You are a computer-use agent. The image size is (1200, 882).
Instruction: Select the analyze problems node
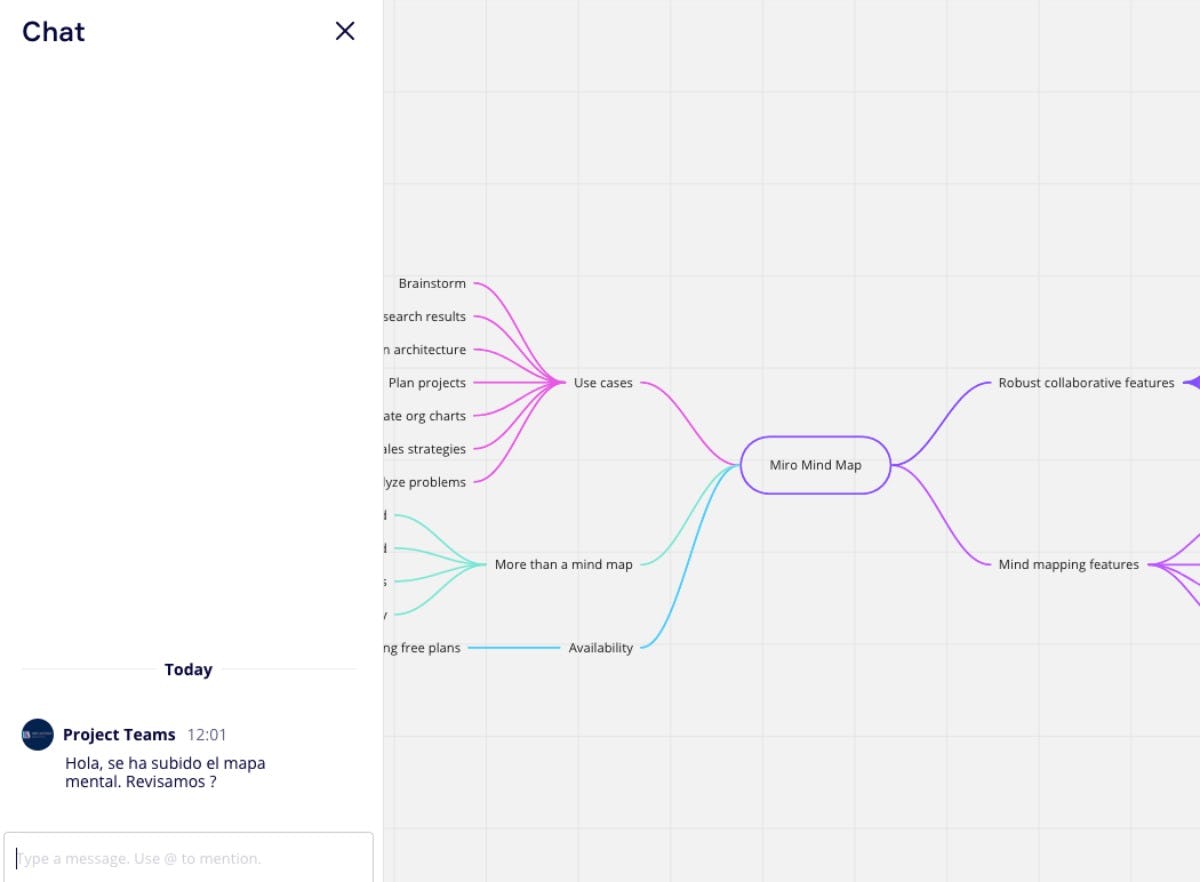(x=421, y=481)
